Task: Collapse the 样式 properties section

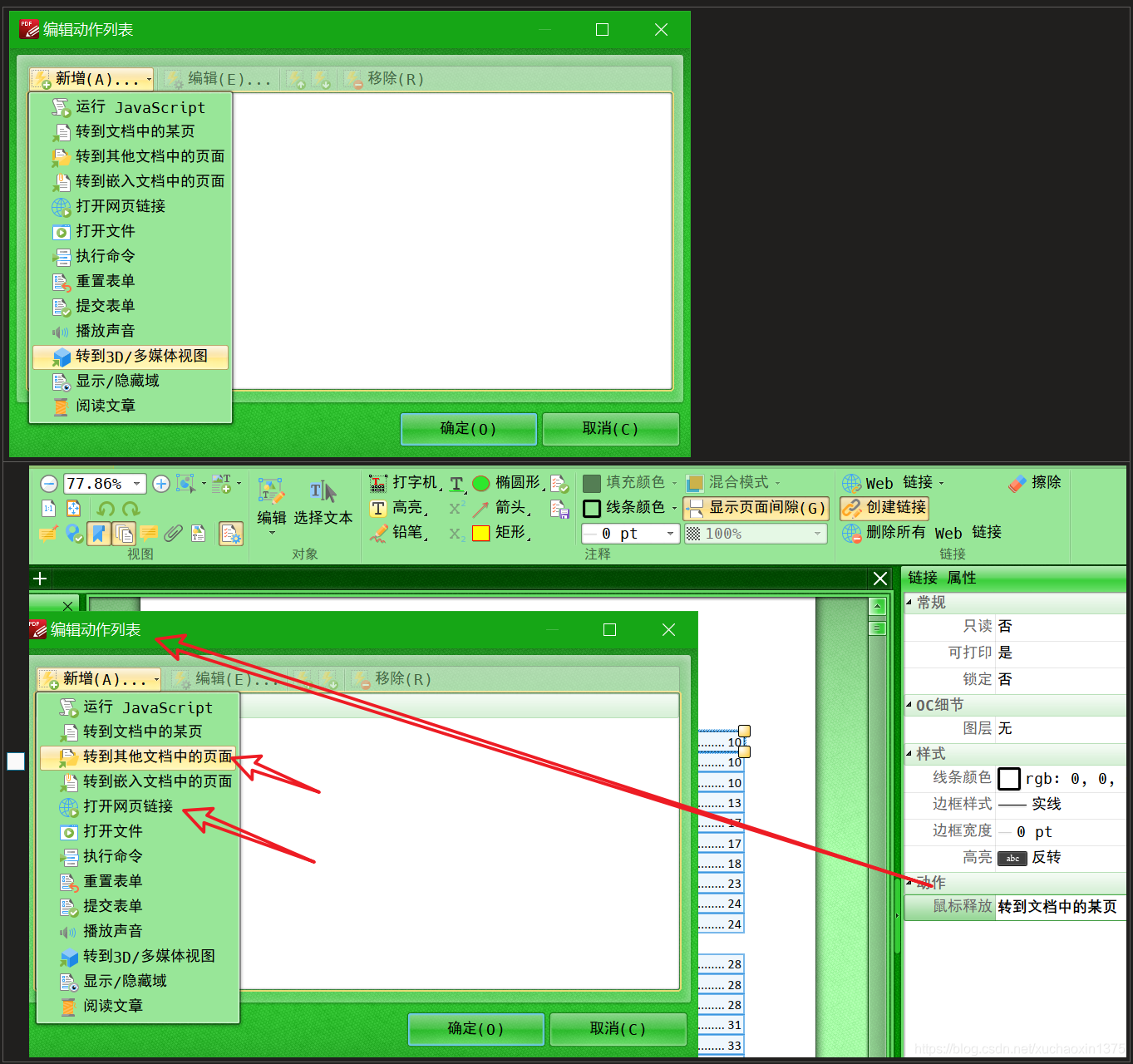Action: [909, 754]
